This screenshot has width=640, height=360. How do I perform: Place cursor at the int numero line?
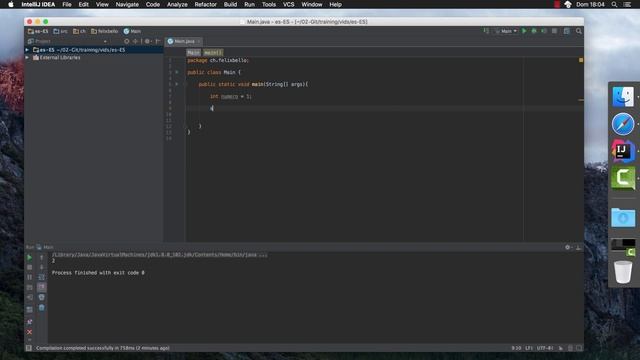coord(231,96)
